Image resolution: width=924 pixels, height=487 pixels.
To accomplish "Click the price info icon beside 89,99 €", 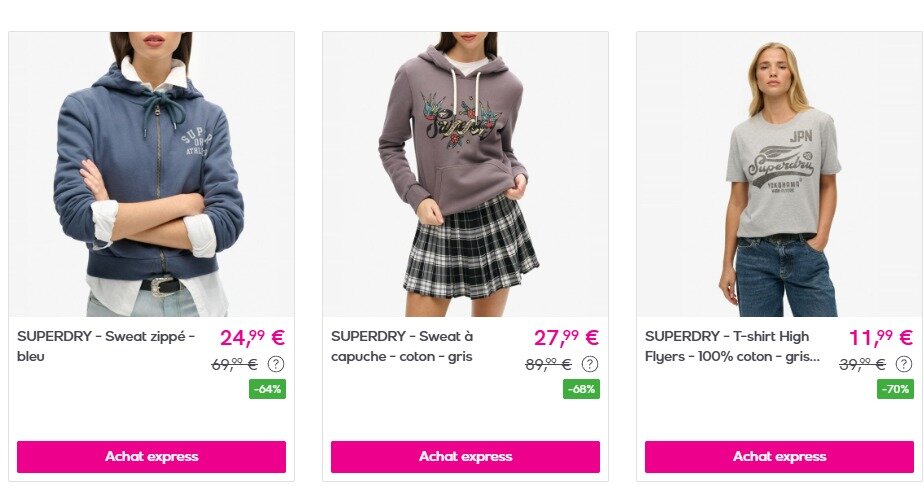I will pos(590,364).
